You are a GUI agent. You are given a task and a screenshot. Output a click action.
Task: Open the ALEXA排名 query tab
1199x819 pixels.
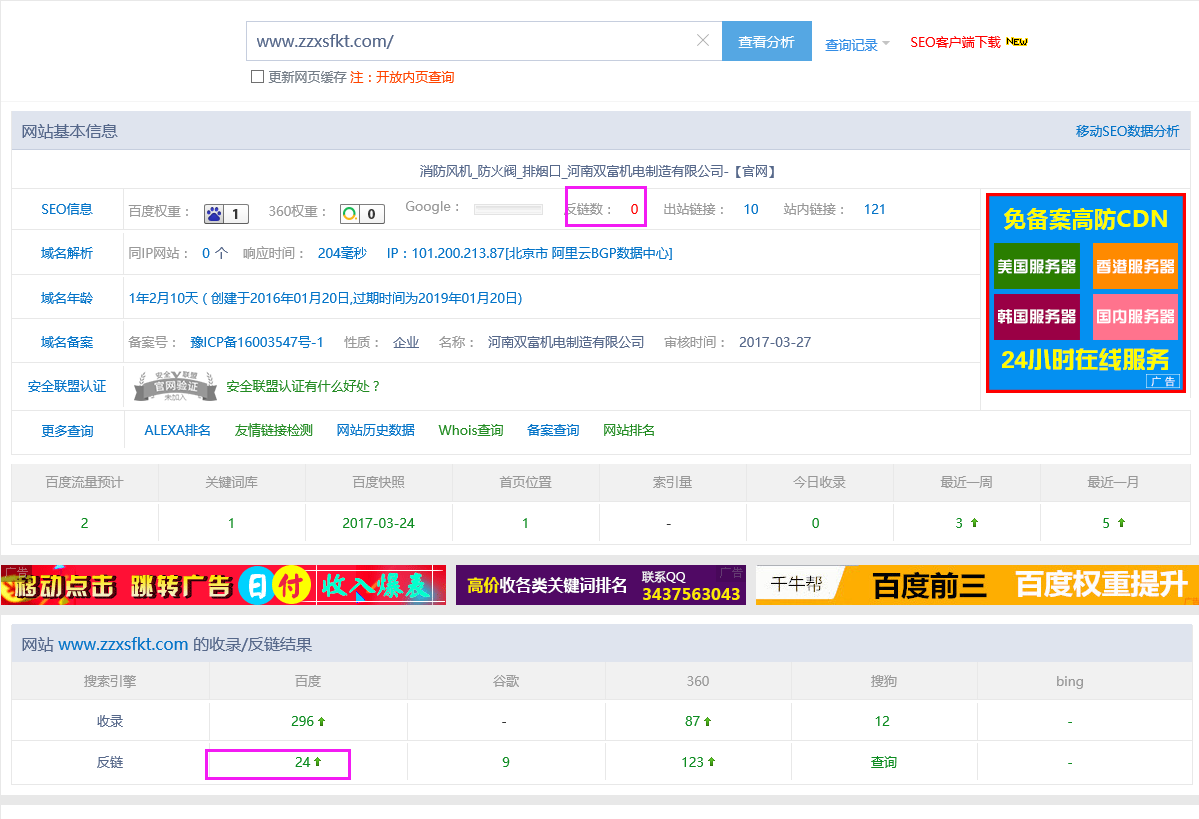point(177,430)
